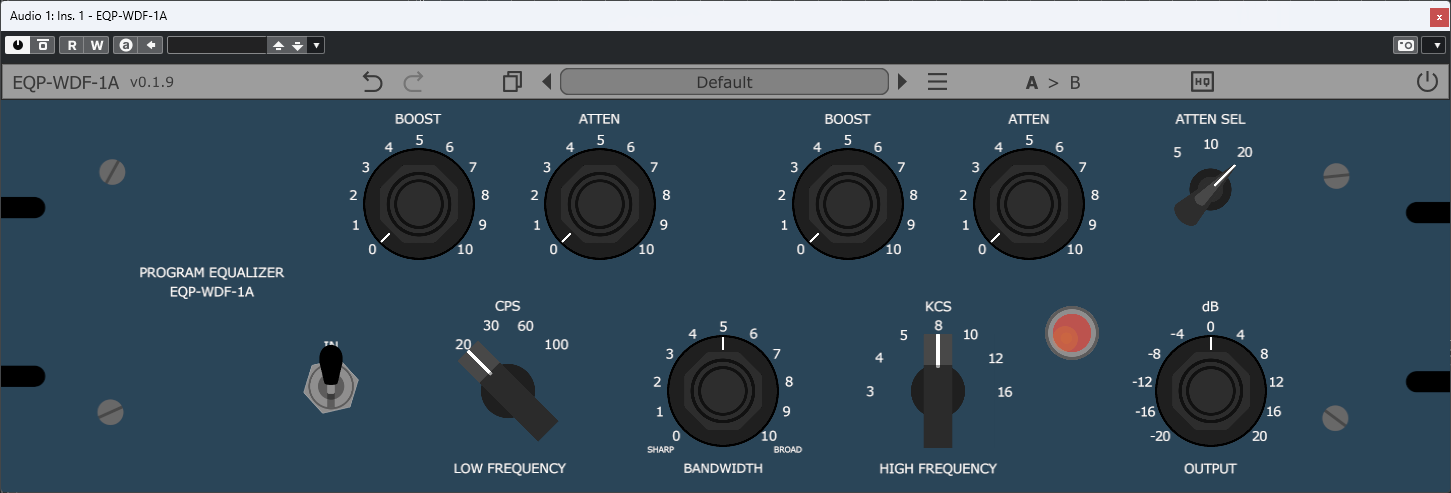Click the red indicator lamp

pos(1070,333)
